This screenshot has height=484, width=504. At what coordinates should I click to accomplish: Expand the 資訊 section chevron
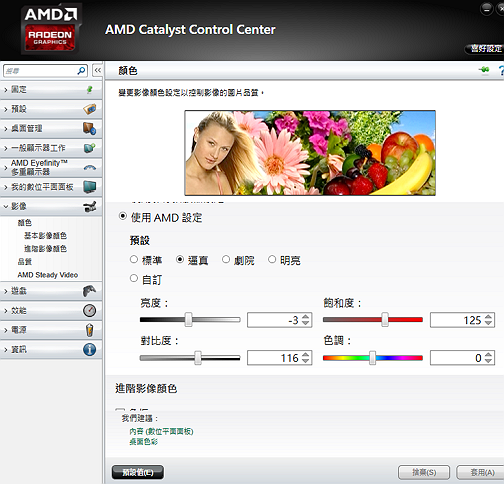[6, 350]
